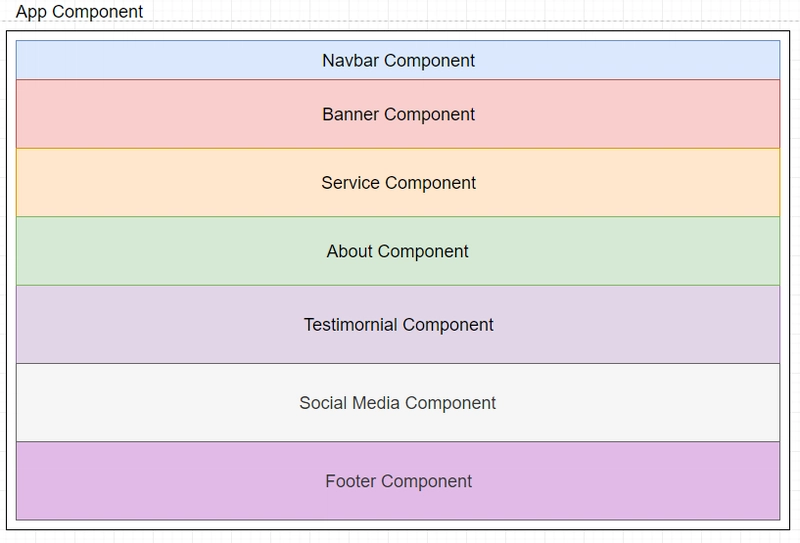
Task: Click the "Social Media Component" text label
Action: [x=397, y=403]
